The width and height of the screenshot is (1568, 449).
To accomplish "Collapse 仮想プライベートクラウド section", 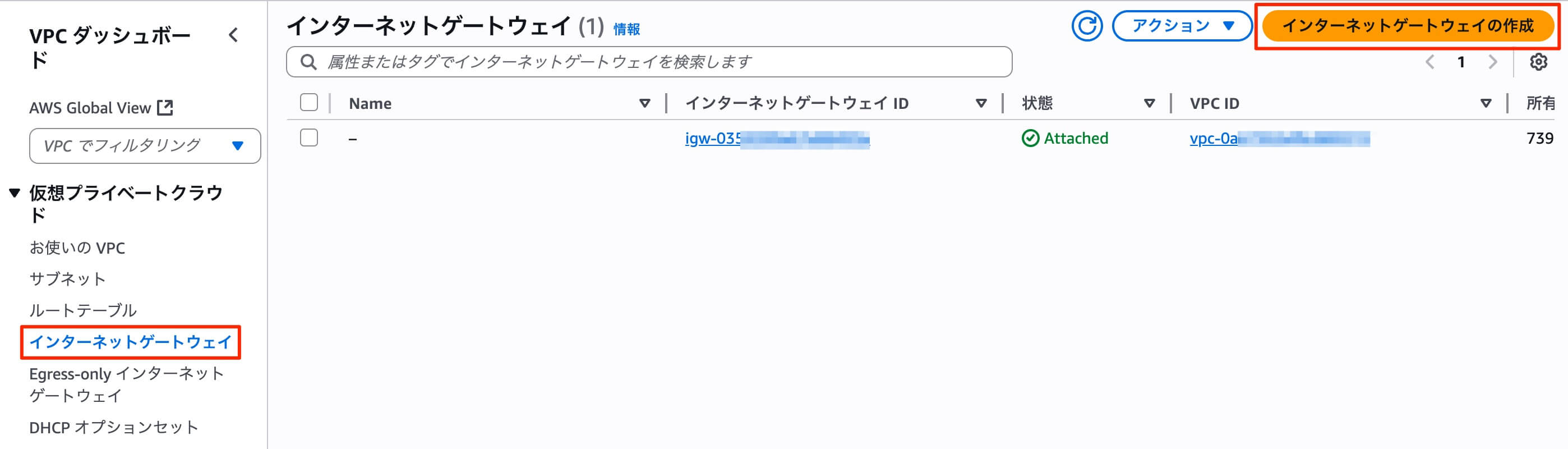I will [x=15, y=193].
